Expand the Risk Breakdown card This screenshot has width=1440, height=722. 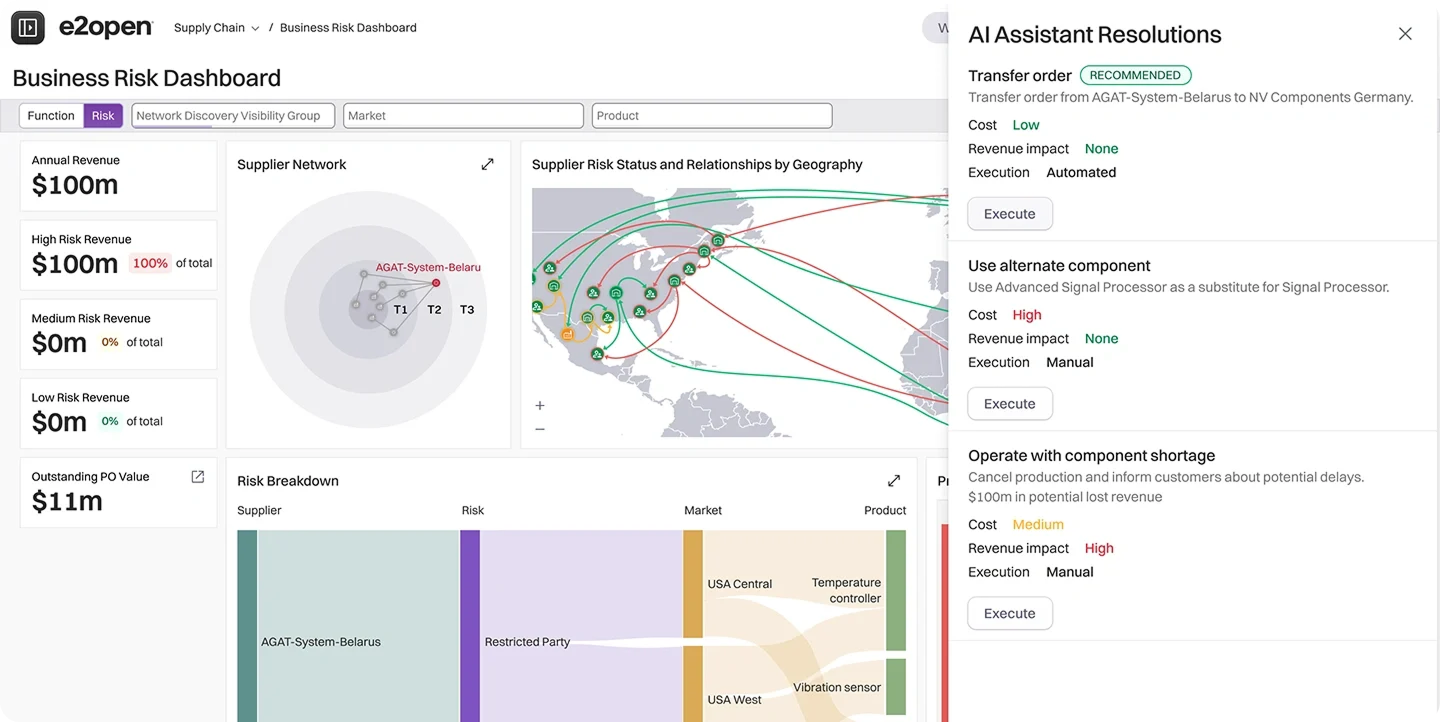[x=894, y=481]
